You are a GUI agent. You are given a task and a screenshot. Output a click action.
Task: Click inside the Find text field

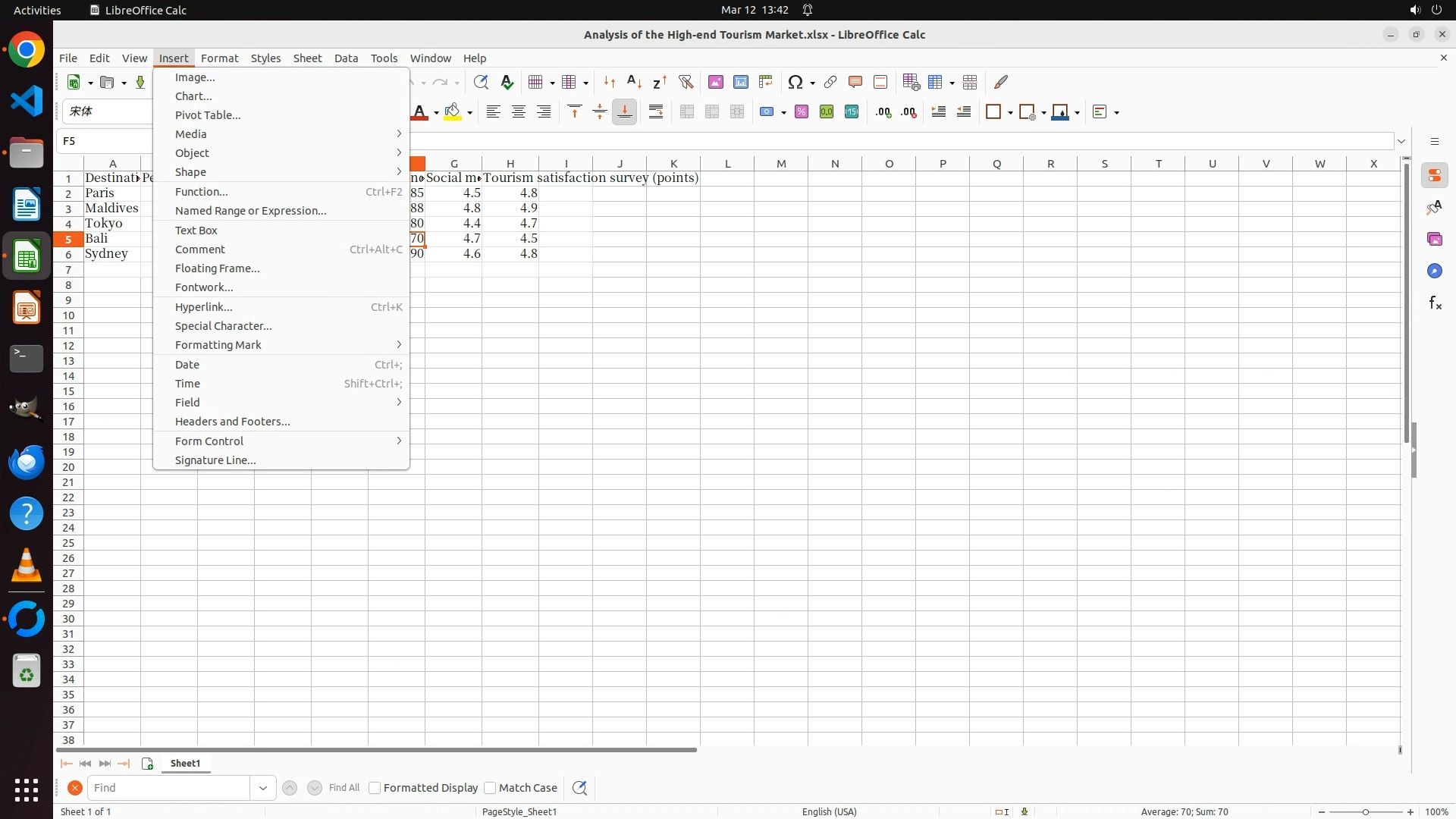tap(168, 788)
